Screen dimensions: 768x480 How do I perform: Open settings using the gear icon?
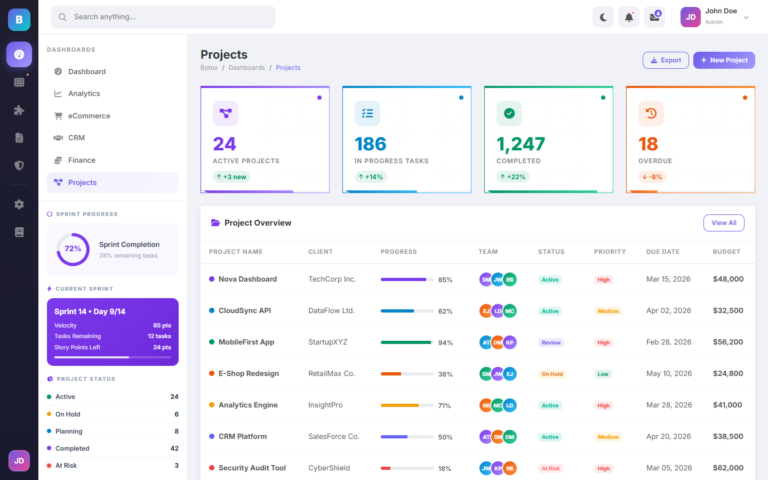pyautogui.click(x=19, y=204)
